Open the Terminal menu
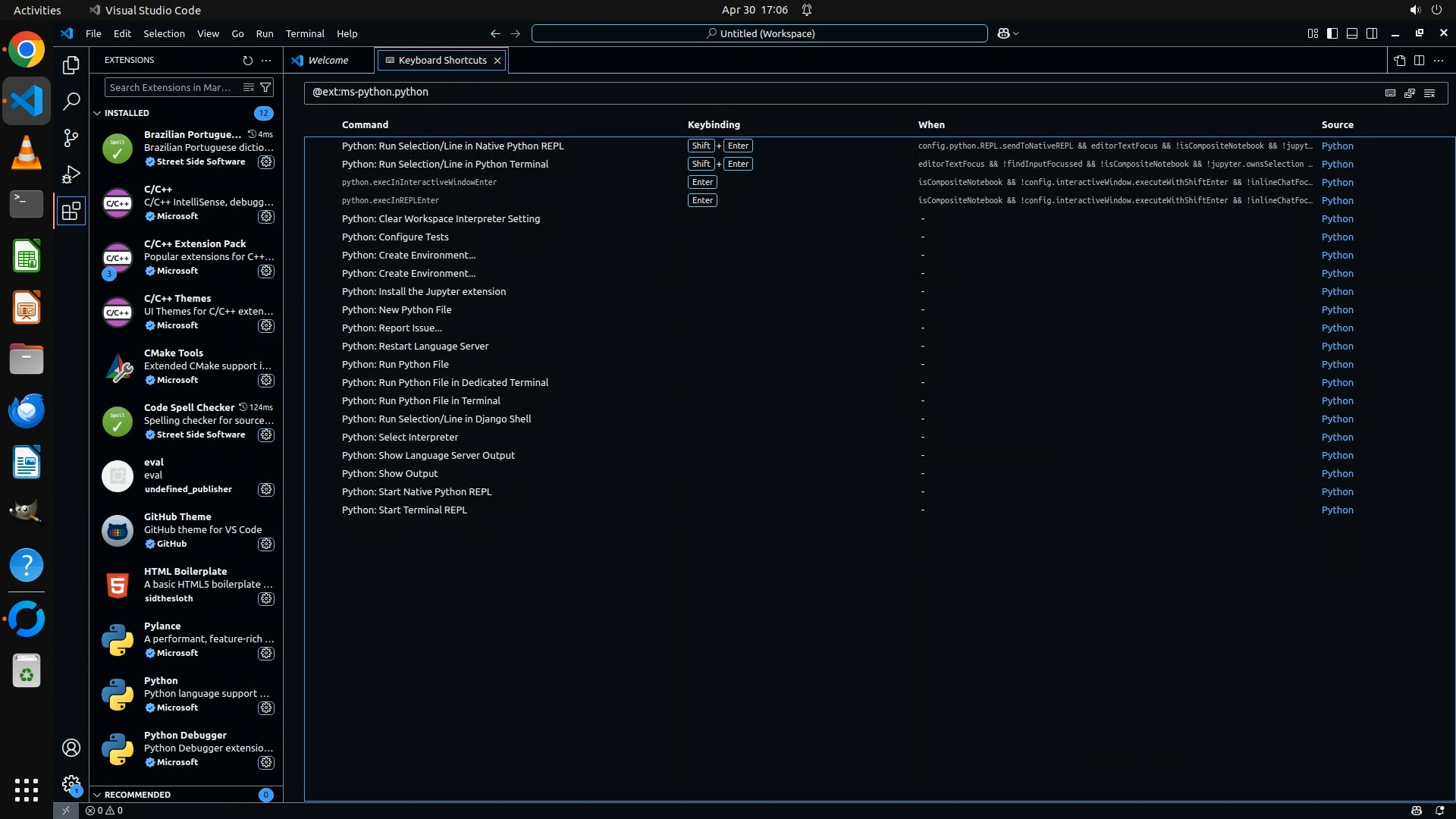Image resolution: width=1456 pixels, height=819 pixels. [305, 33]
